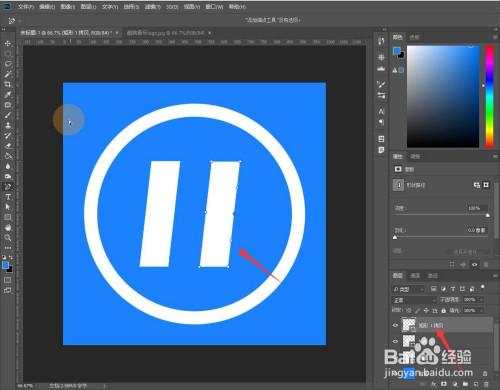
Task: Open the layer blending mode dropdown
Action: [x=414, y=300]
